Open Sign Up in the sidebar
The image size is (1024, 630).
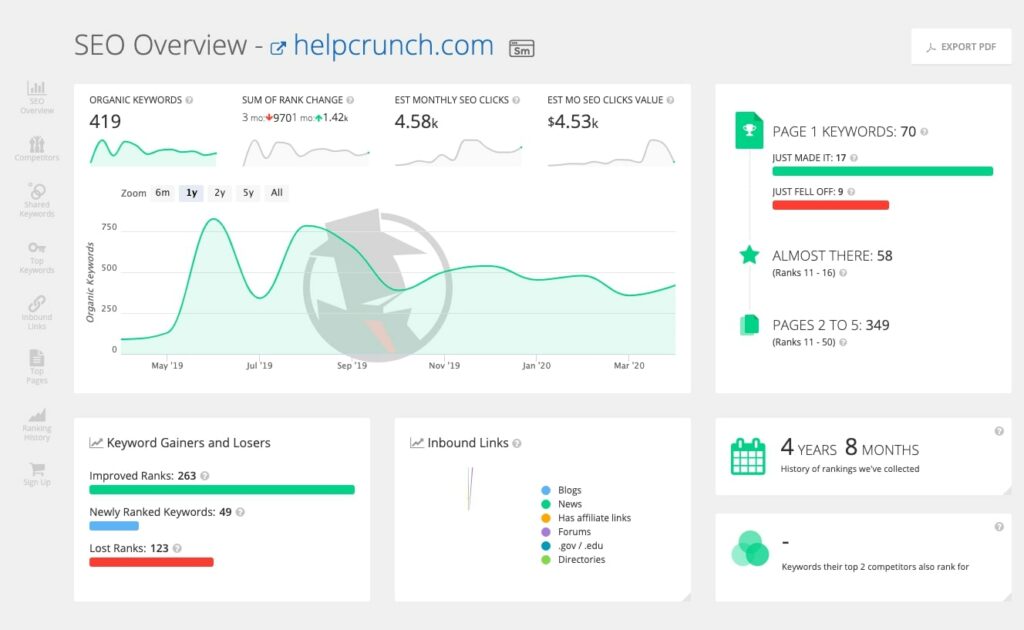point(37,474)
